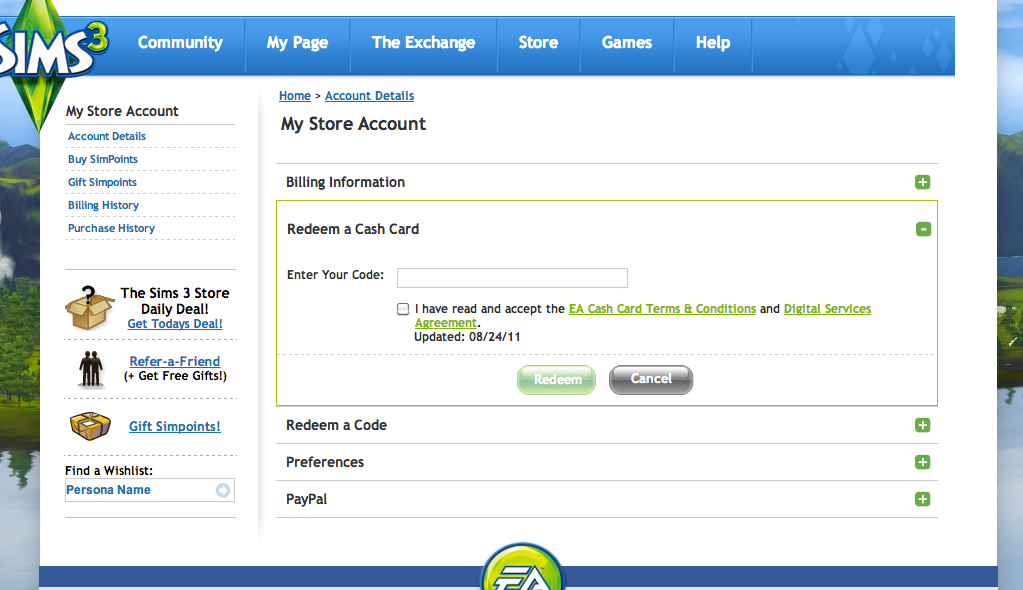Open the My Page menu
This screenshot has width=1023, height=590.
[298, 43]
